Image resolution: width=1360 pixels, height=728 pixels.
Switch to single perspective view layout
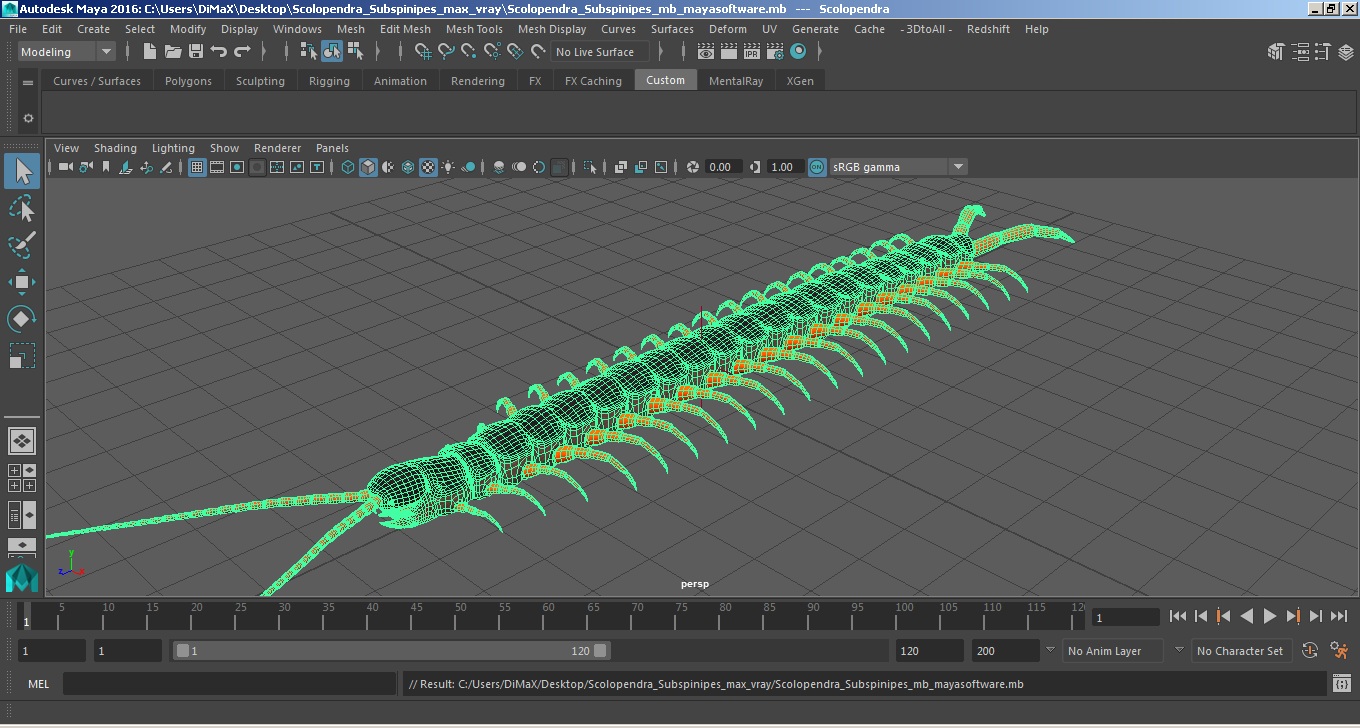click(x=22, y=440)
